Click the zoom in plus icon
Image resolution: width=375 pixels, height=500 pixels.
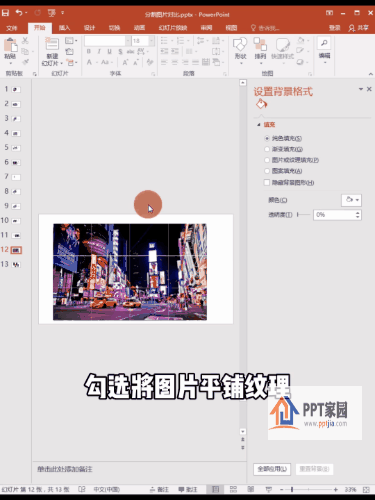[x=335, y=489]
